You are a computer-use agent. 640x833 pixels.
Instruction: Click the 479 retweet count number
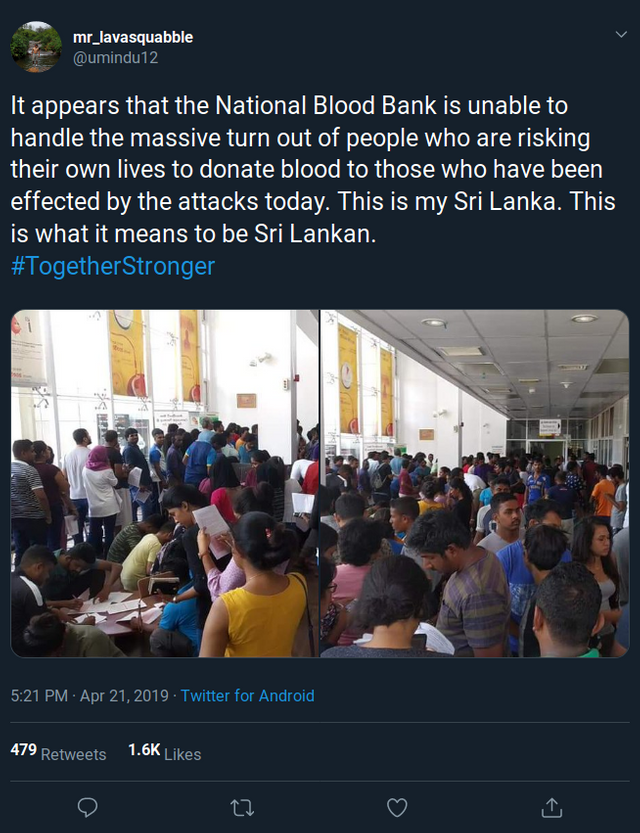click(x=23, y=749)
